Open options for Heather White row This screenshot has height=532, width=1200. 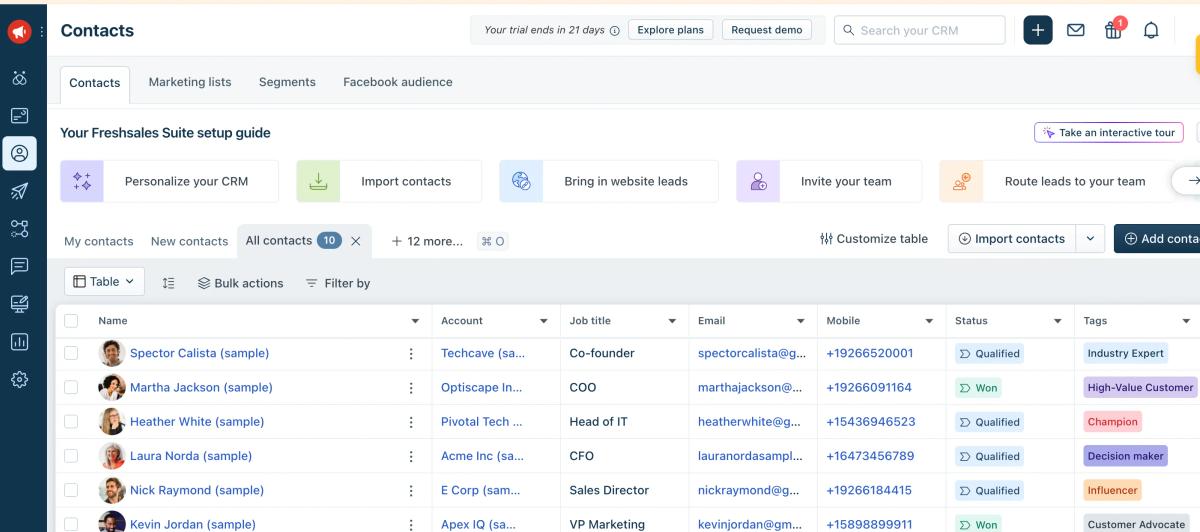[411, 422]
